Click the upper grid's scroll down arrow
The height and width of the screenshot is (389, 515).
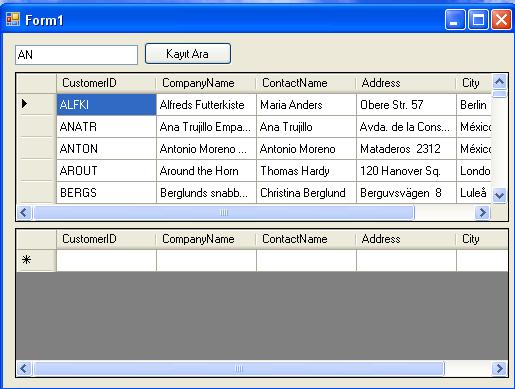499,195
